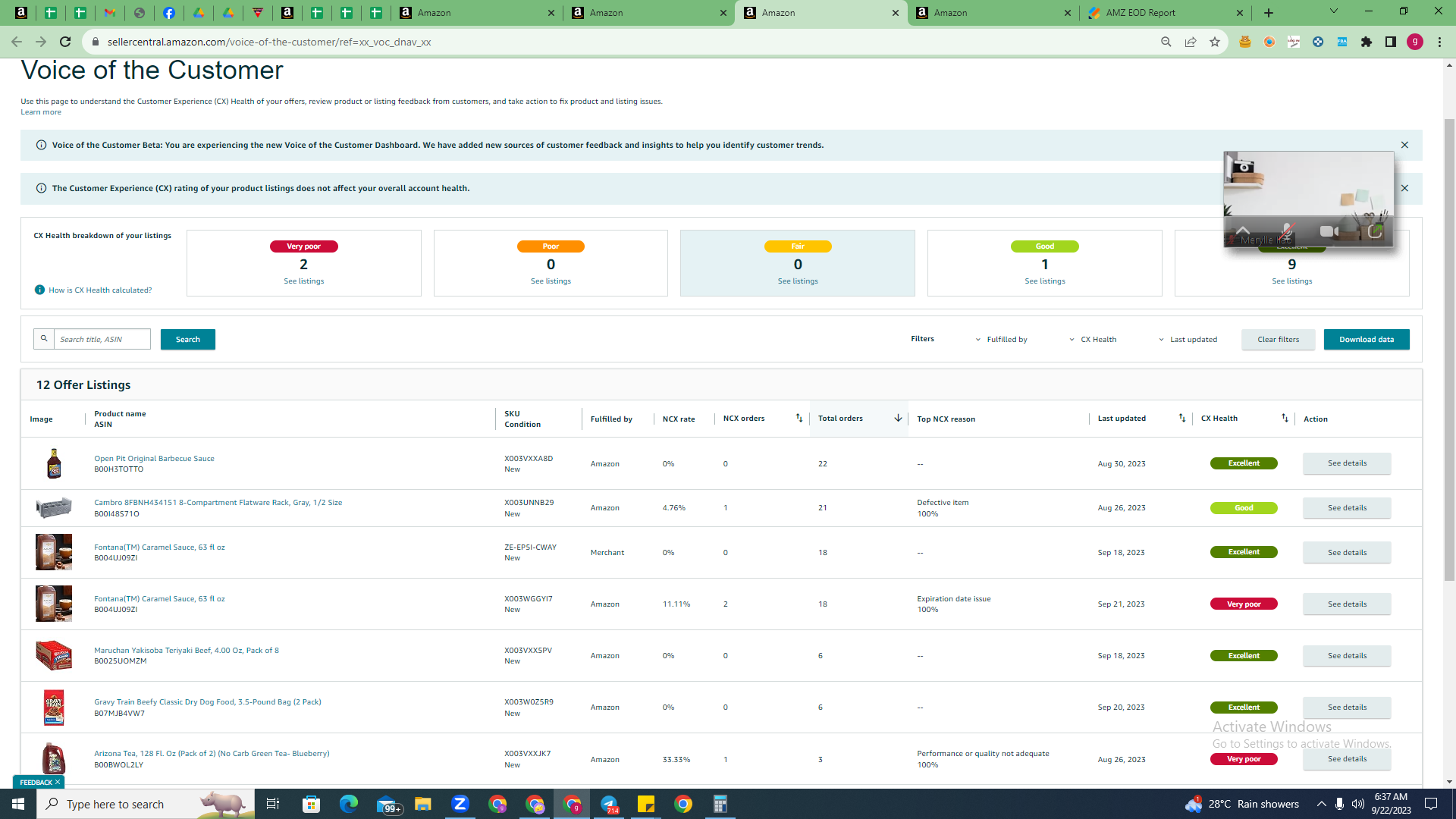Open Maruchan Yakisoba Teriyaki Beef link

187,651
